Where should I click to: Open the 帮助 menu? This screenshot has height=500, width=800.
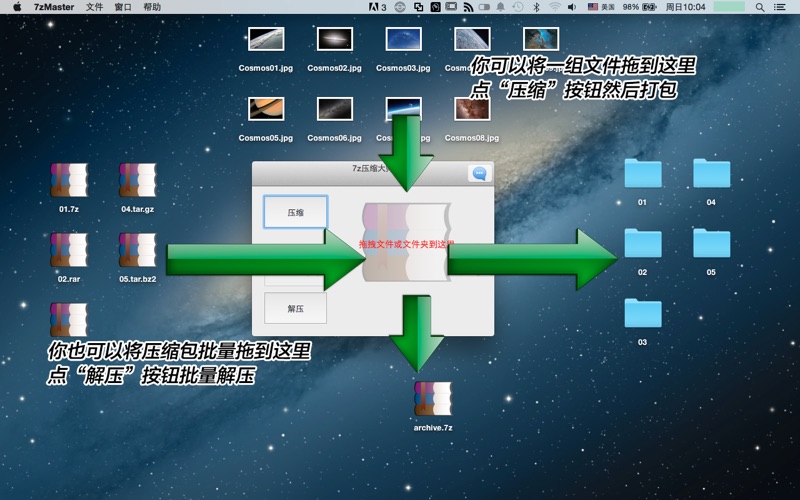pyautogui.click(x=152, y=7)
